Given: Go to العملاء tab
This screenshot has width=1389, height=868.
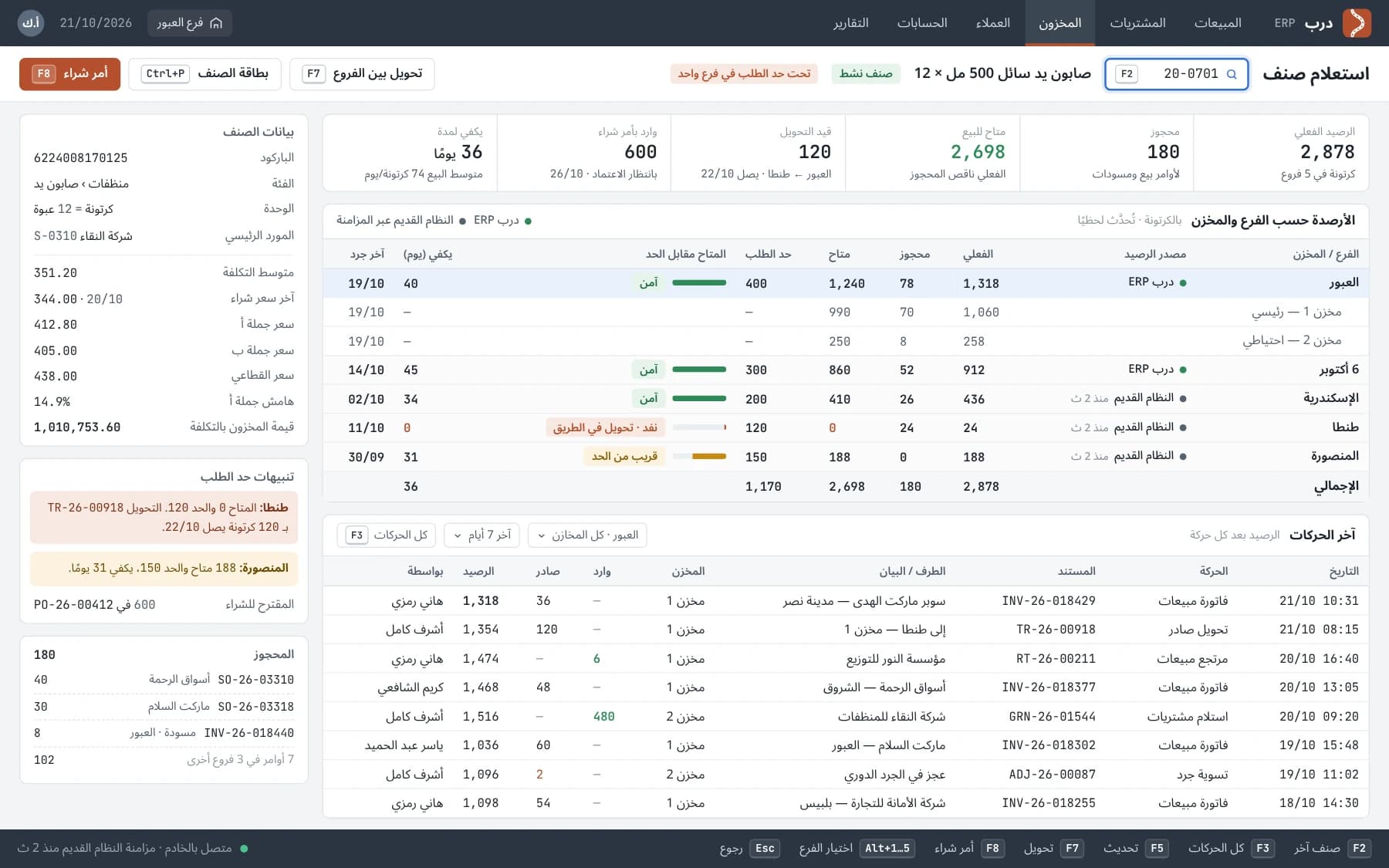Looking at the screenshot, I should [992, 23].
